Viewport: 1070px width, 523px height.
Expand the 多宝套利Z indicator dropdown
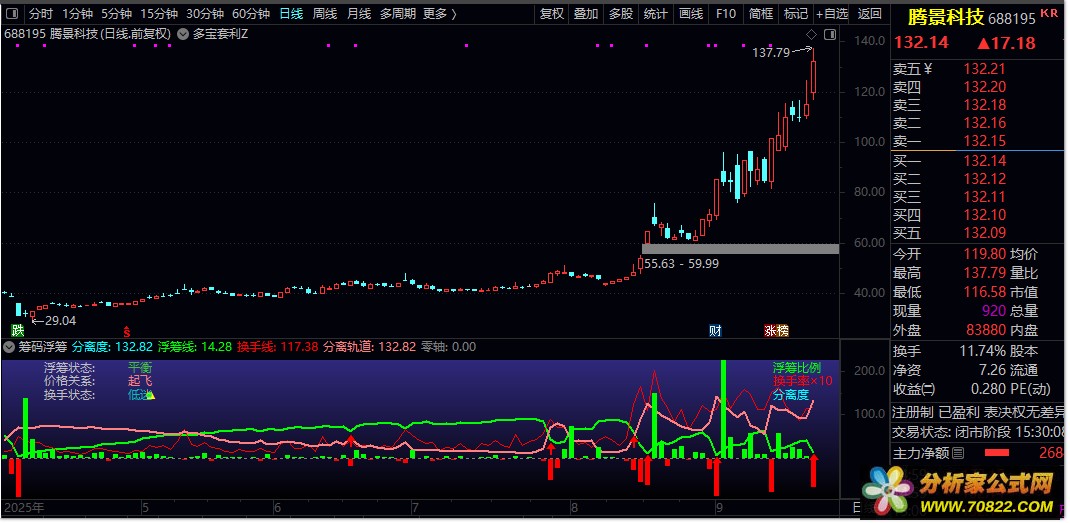tap(183, 33)
